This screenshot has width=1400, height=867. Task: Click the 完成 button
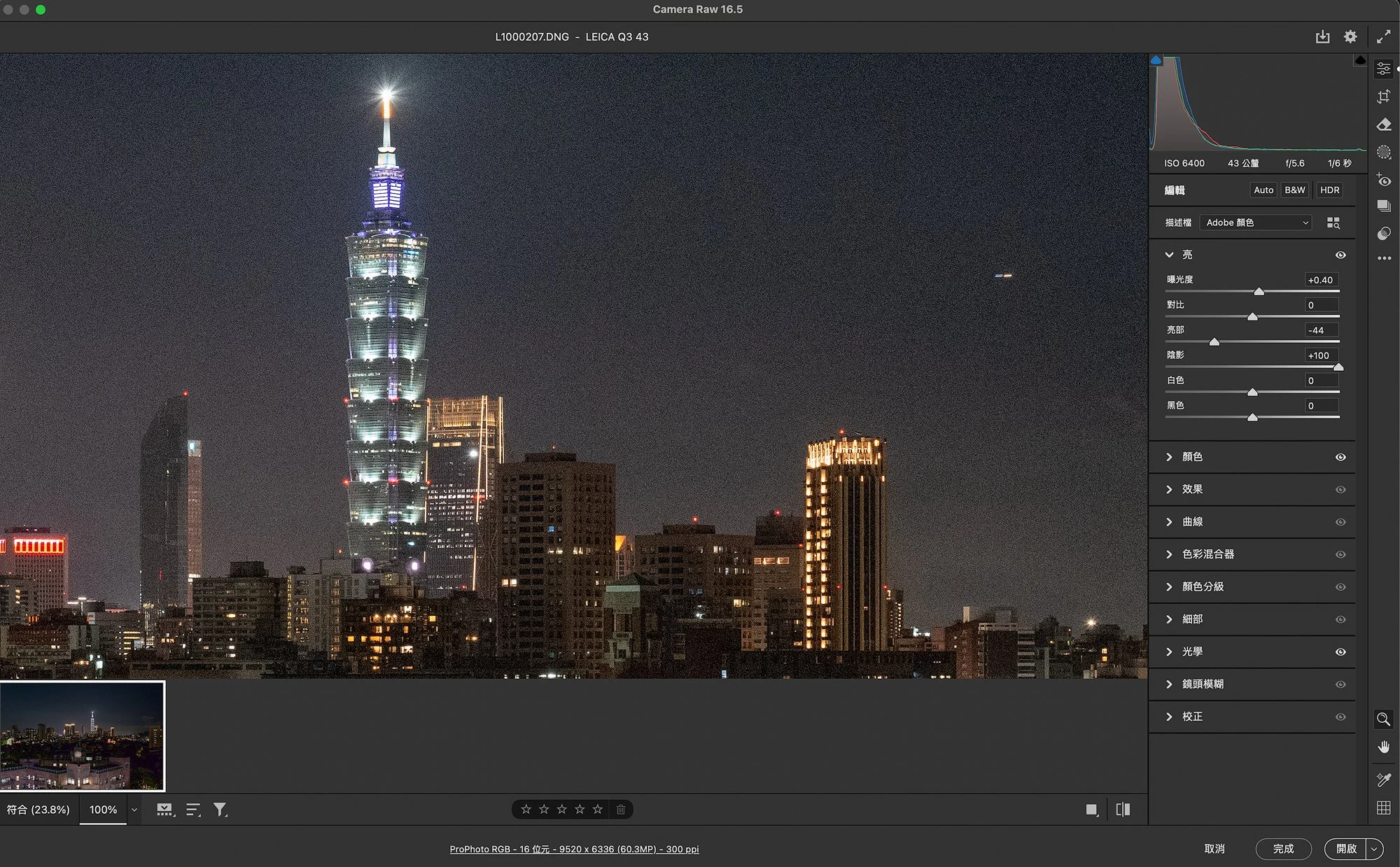[1282, 849]
